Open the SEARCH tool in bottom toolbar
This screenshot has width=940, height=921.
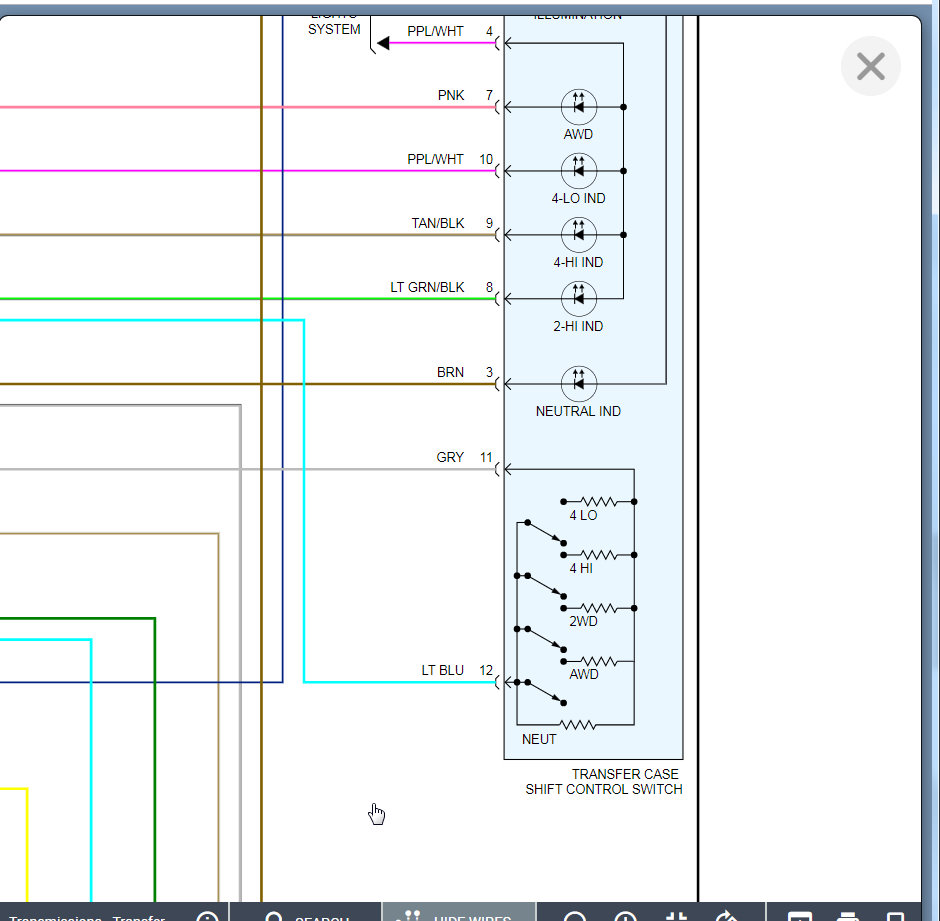[x=306, y=913]
